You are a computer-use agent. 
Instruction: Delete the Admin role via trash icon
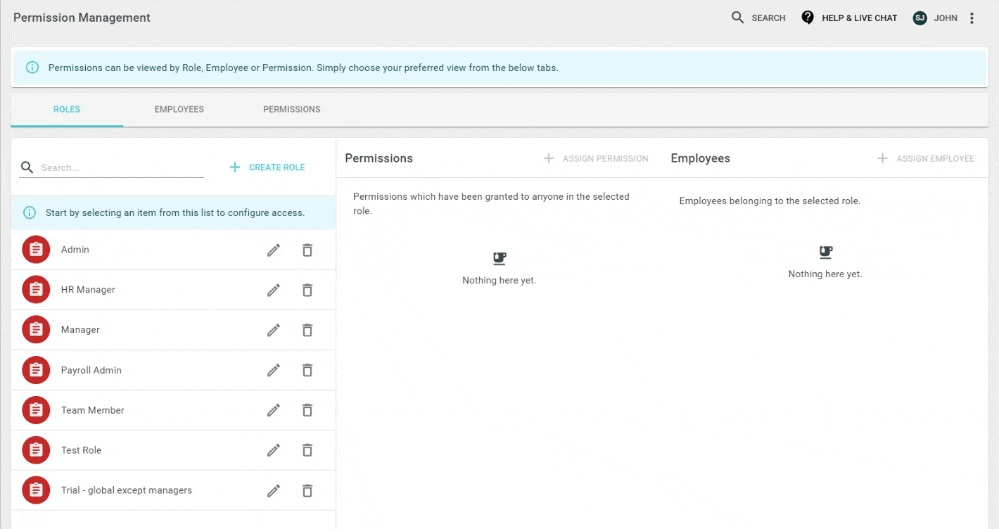pyautogui.click(x=307, y=250)
